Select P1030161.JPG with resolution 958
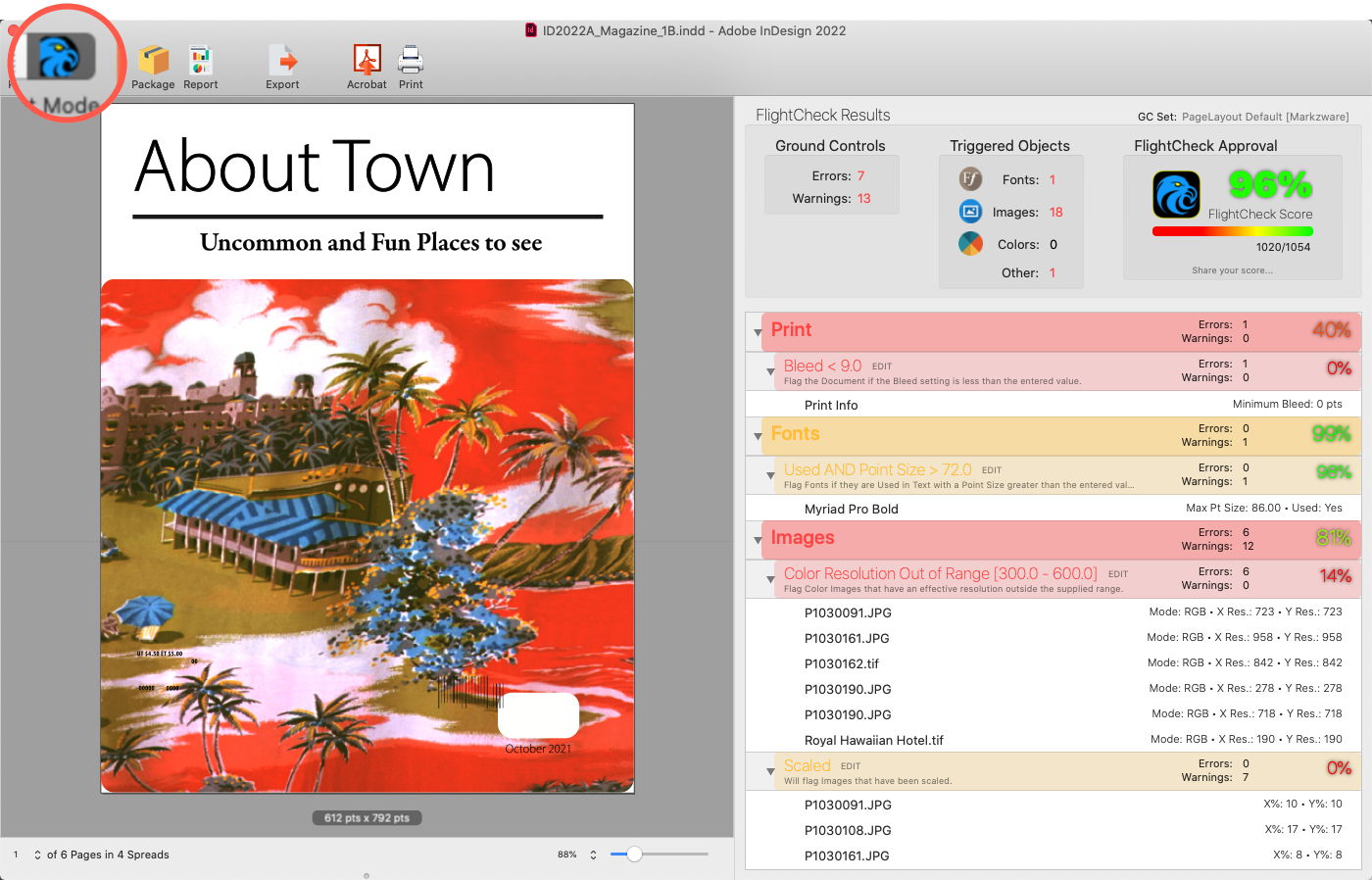Screen dimensions: 1372x880 point(1053,638)
